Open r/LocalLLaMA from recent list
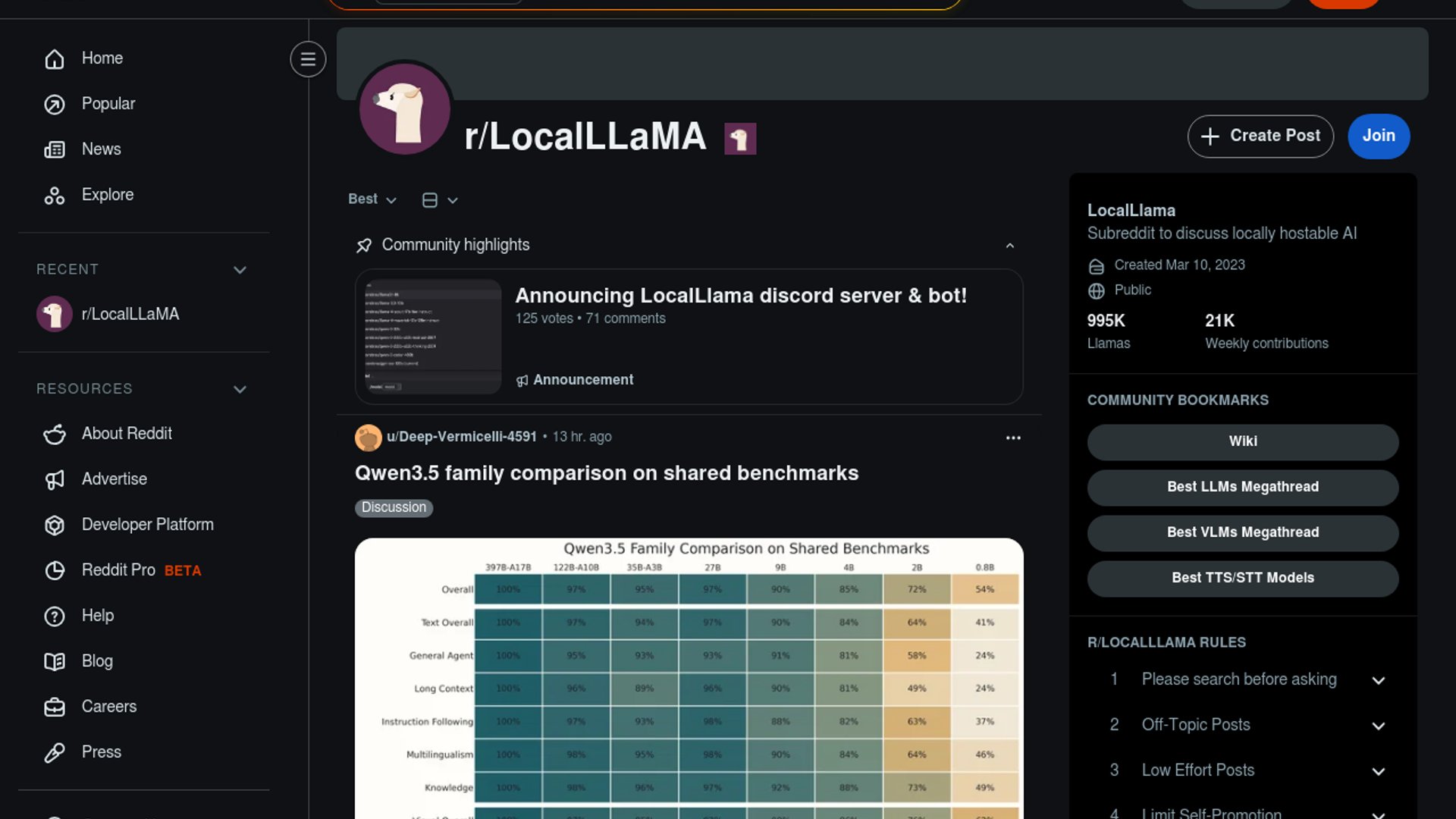Image resolution: width=1456 pixels, height=819 pixels. [x=130, y=314]
